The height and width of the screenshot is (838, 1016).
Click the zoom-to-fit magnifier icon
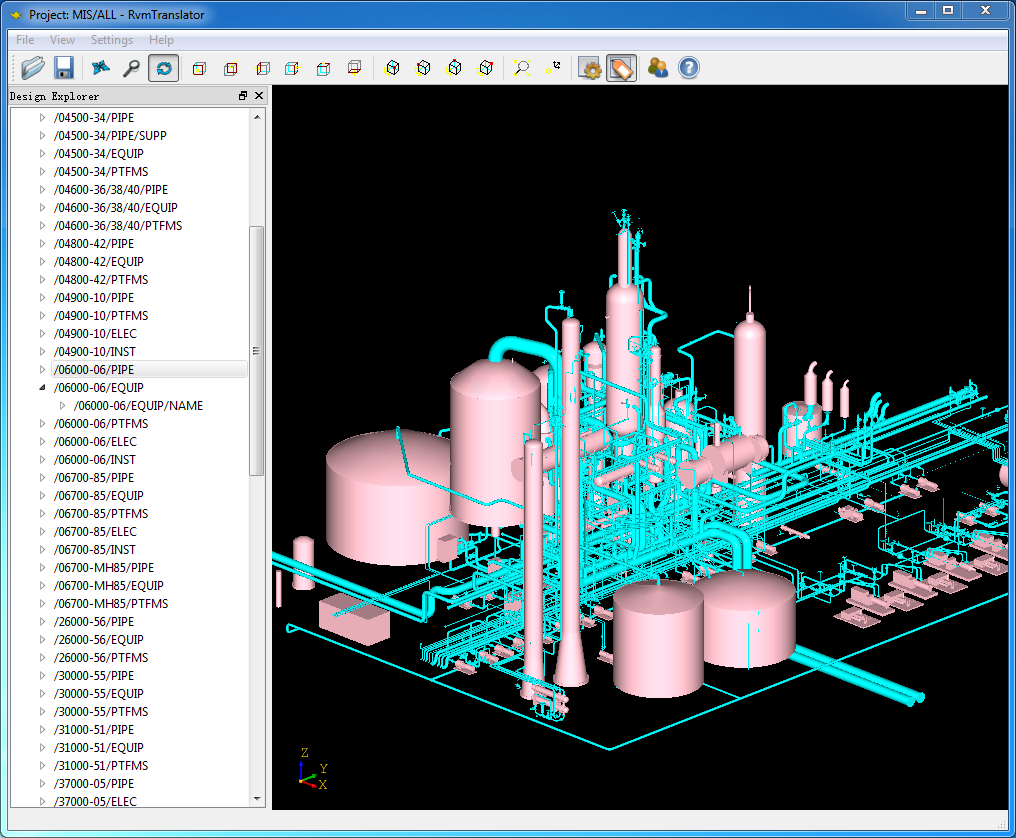tap(521, 68)
